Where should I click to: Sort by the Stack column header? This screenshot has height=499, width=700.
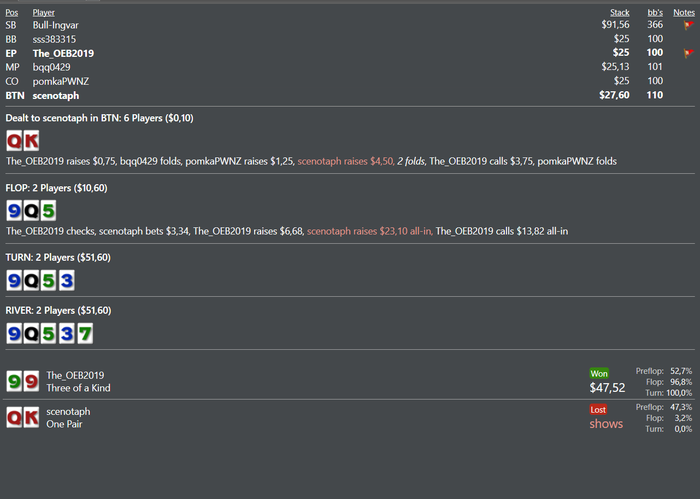point(620,12)
